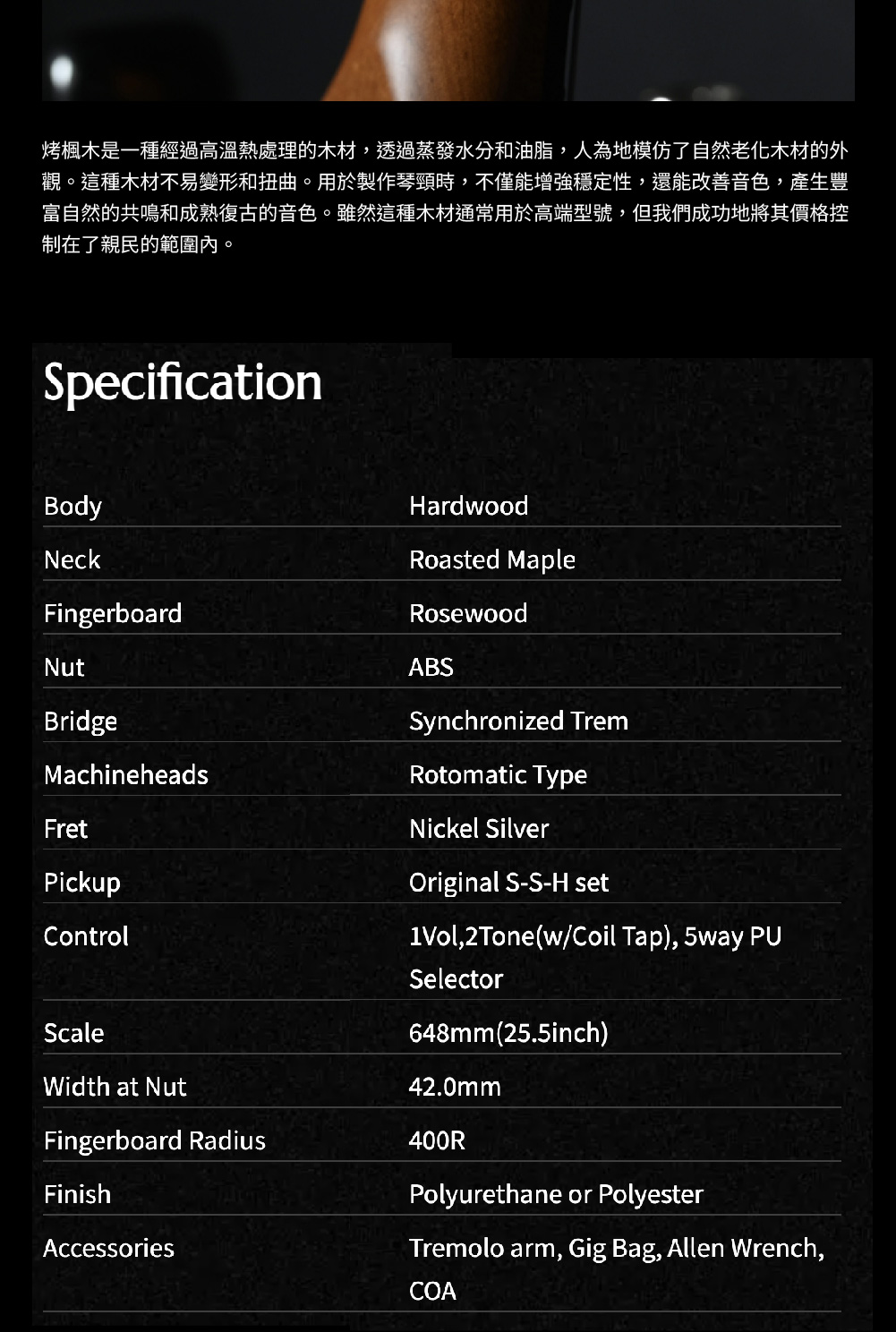The width and height of the screenshot is (896, 1332).
Task: Click the guitar neck product photo
Action: [448, 50]
